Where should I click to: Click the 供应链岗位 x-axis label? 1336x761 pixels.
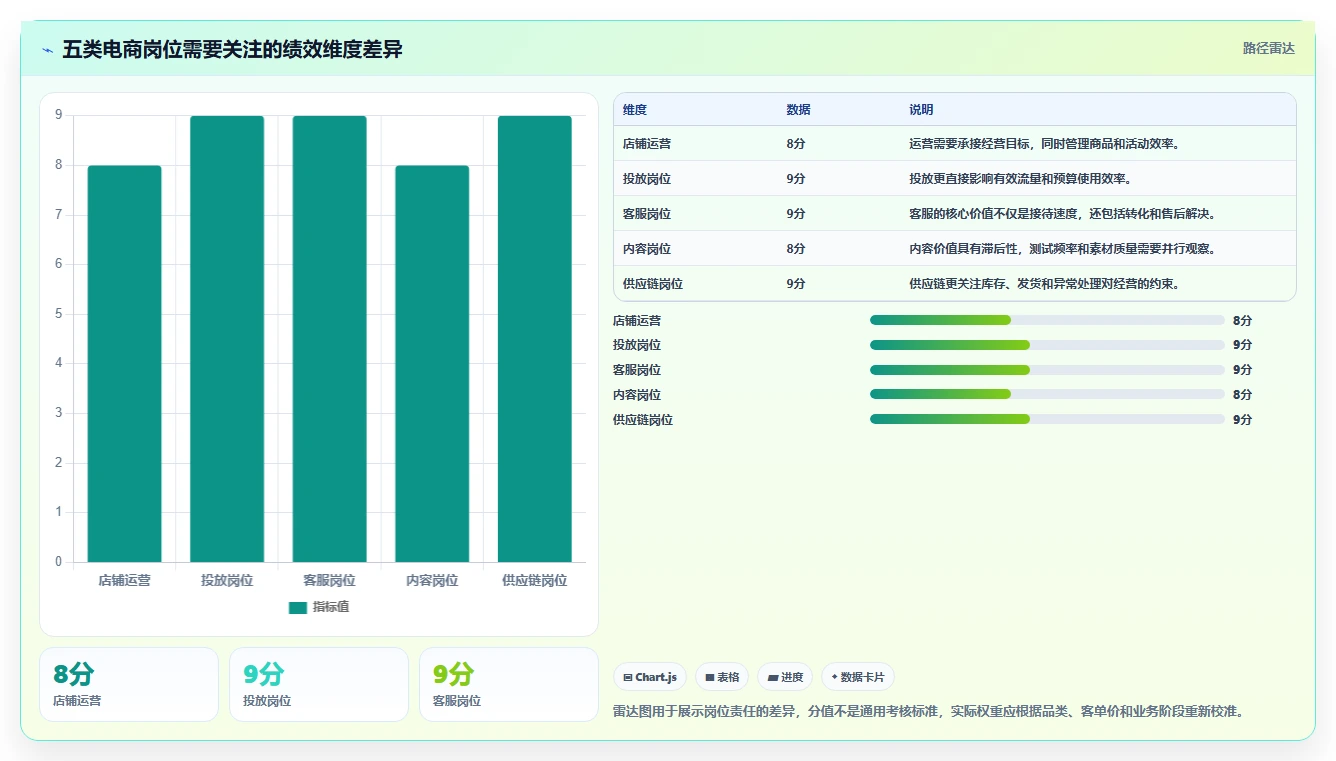534,580
